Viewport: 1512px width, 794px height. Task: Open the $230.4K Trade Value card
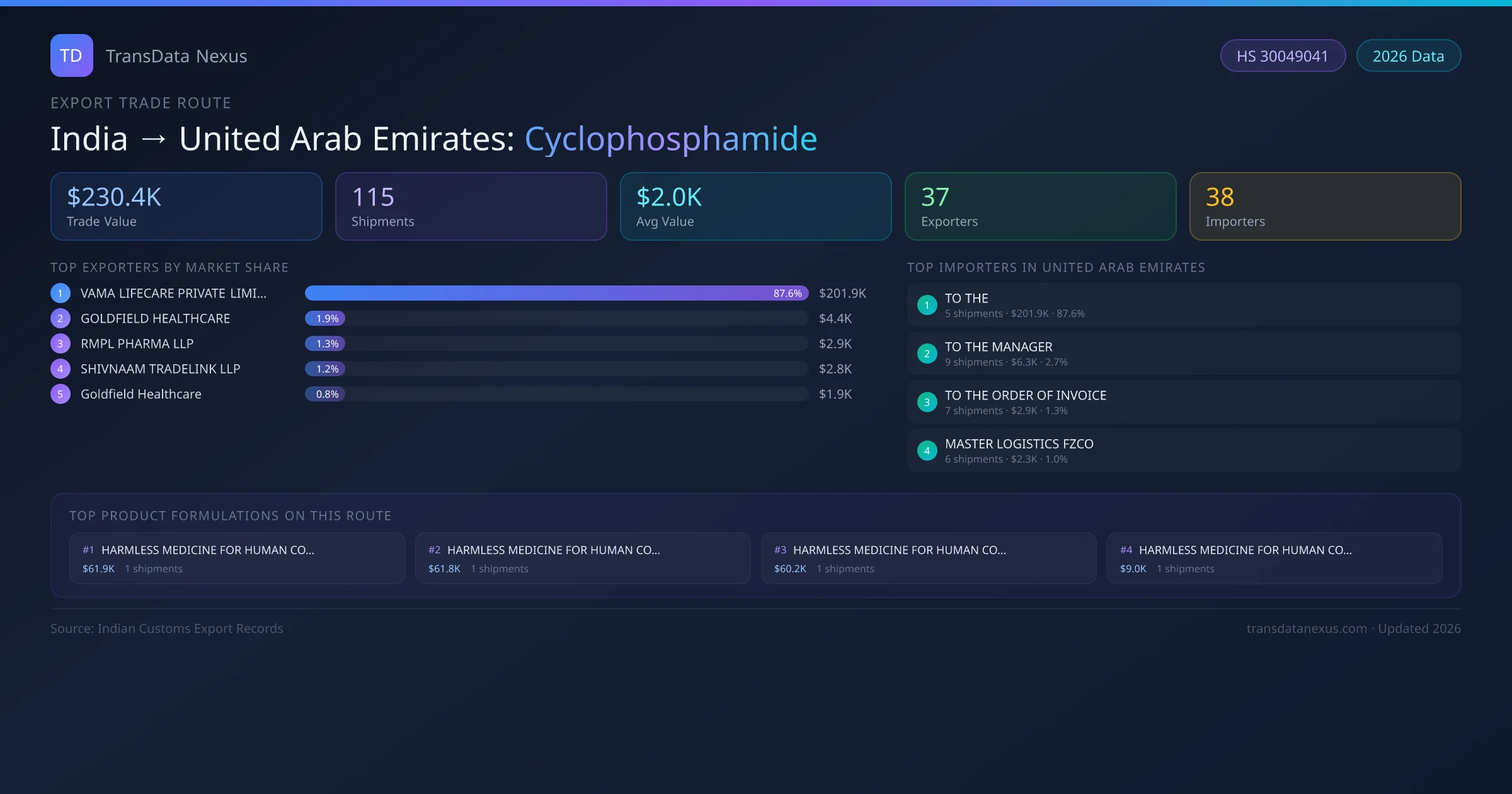tap(186, 207)
